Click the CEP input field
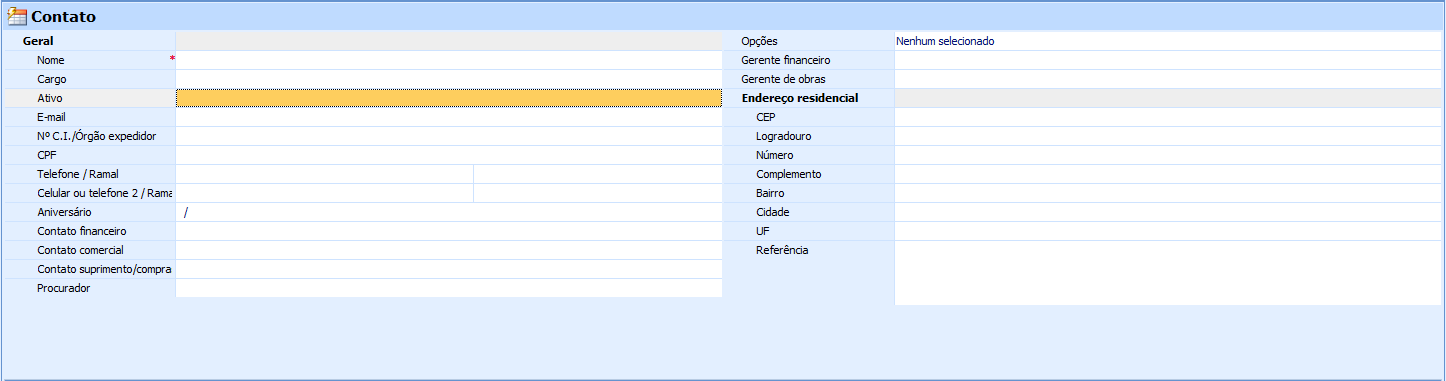 click(1168, 117)
